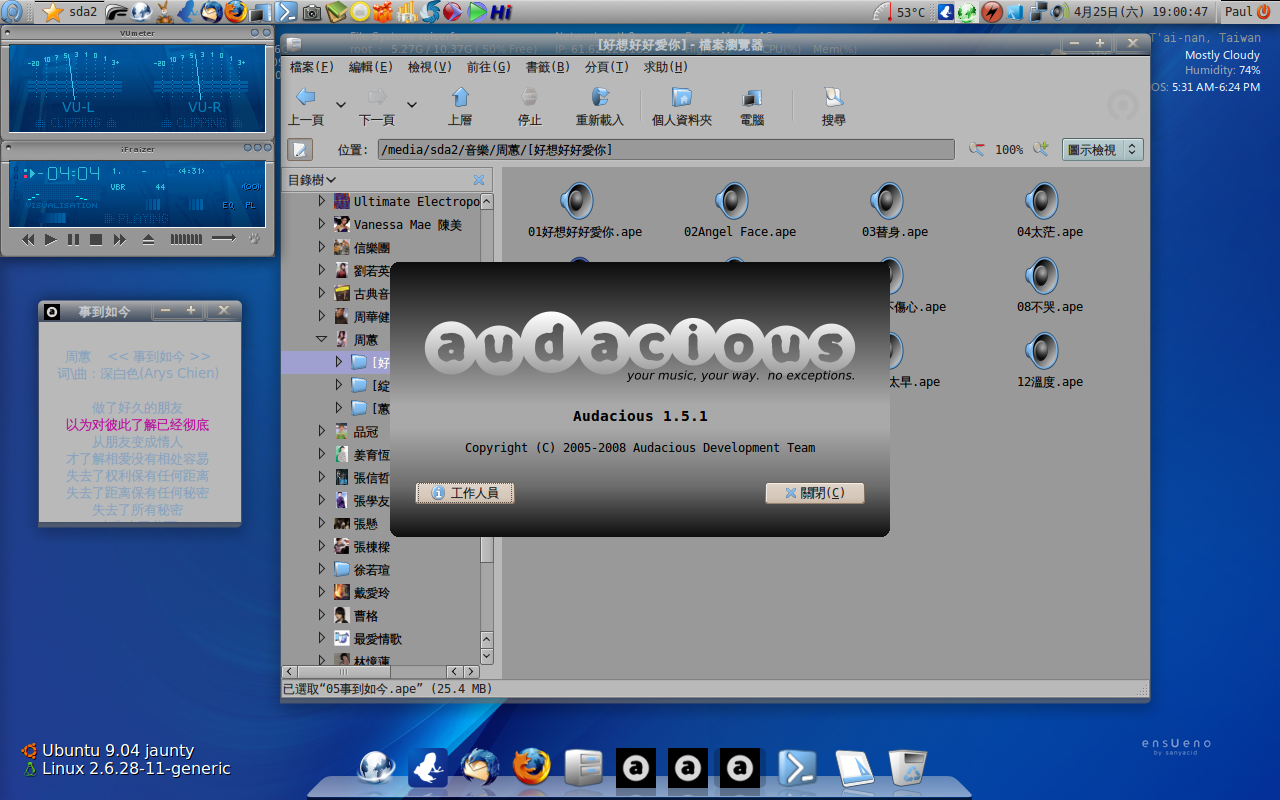
Task: Click the eject icon in iFraizer
Action: pos(149,240)
